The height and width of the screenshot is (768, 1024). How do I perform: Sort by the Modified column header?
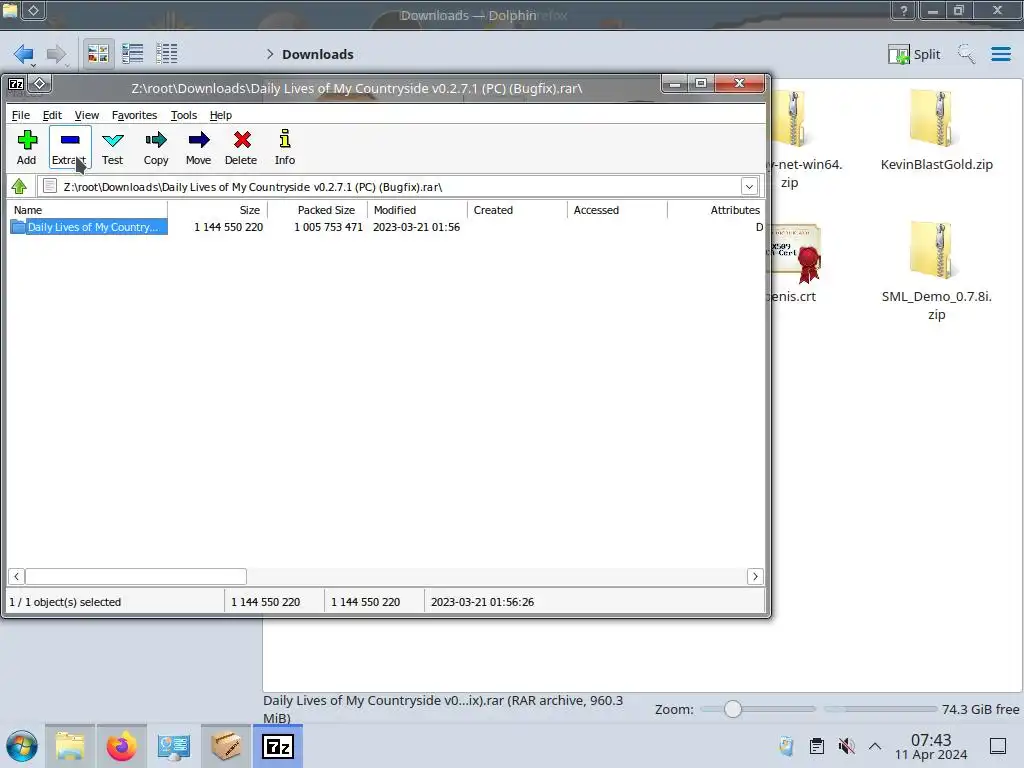pyautogui.click(x=417, y=210)
